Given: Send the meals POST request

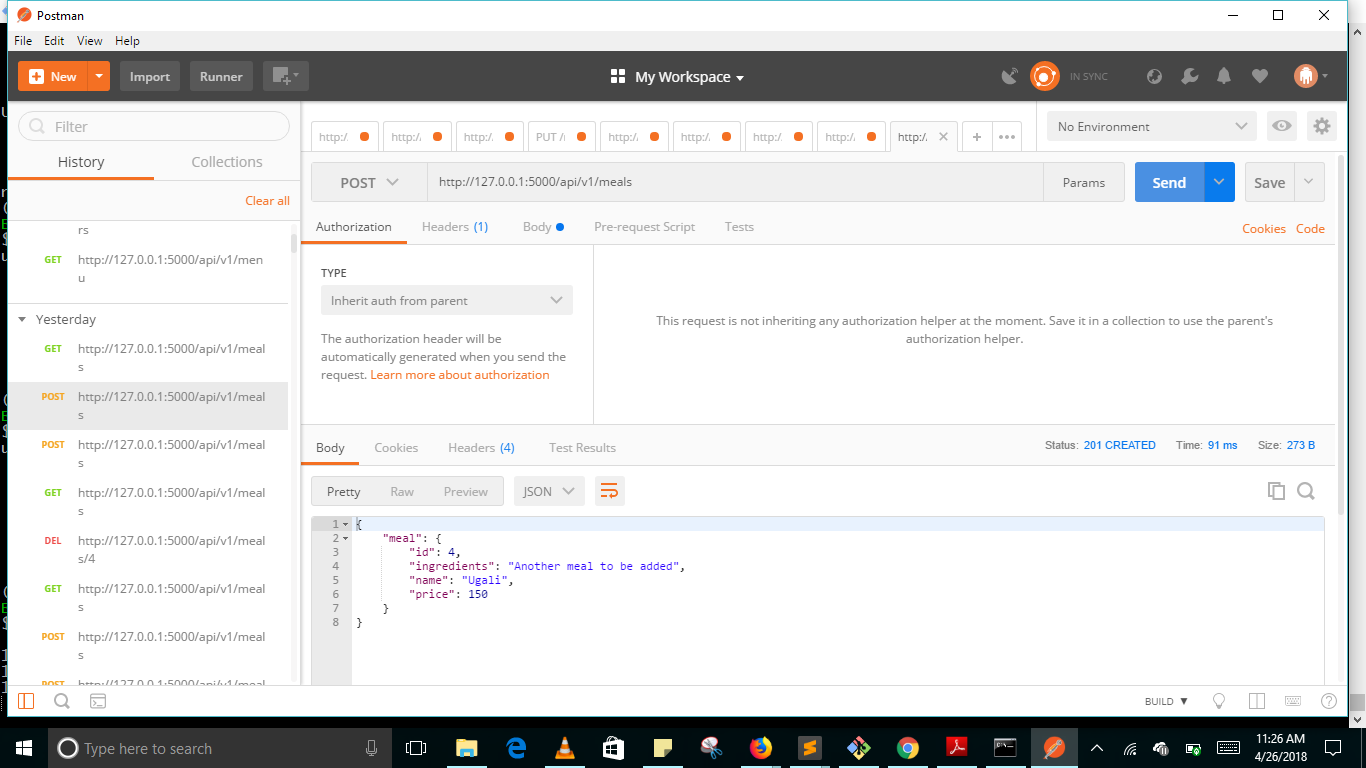Looking at the screenshot, I should click(1168, 182).
